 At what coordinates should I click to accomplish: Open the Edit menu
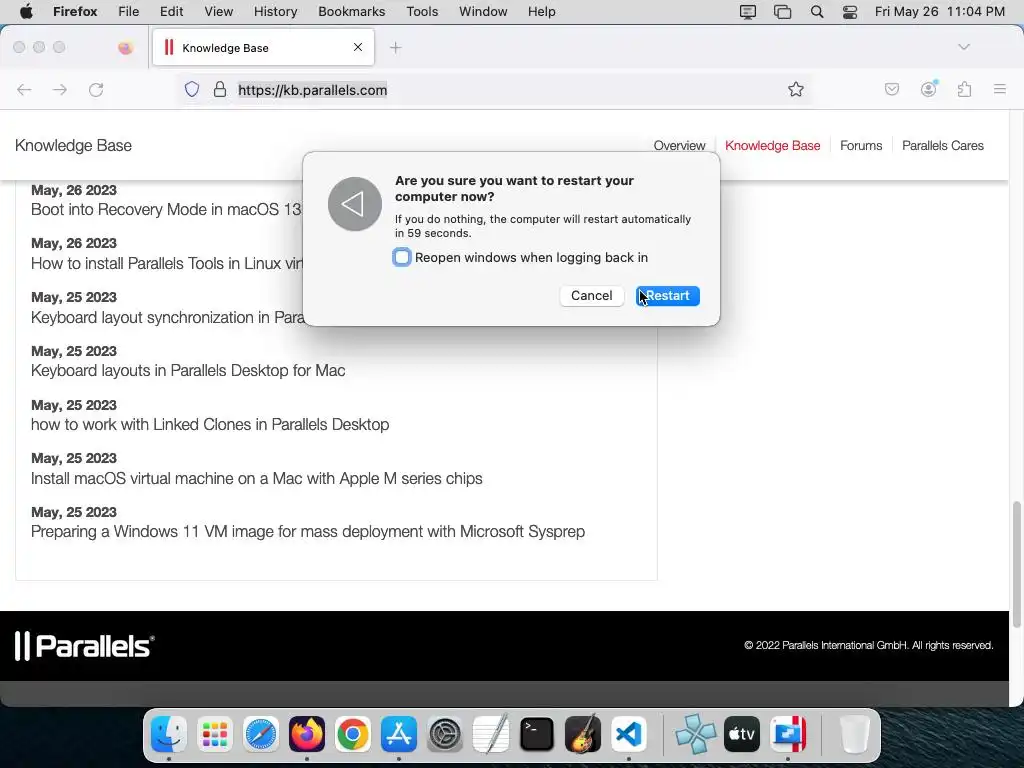[171, 11]
